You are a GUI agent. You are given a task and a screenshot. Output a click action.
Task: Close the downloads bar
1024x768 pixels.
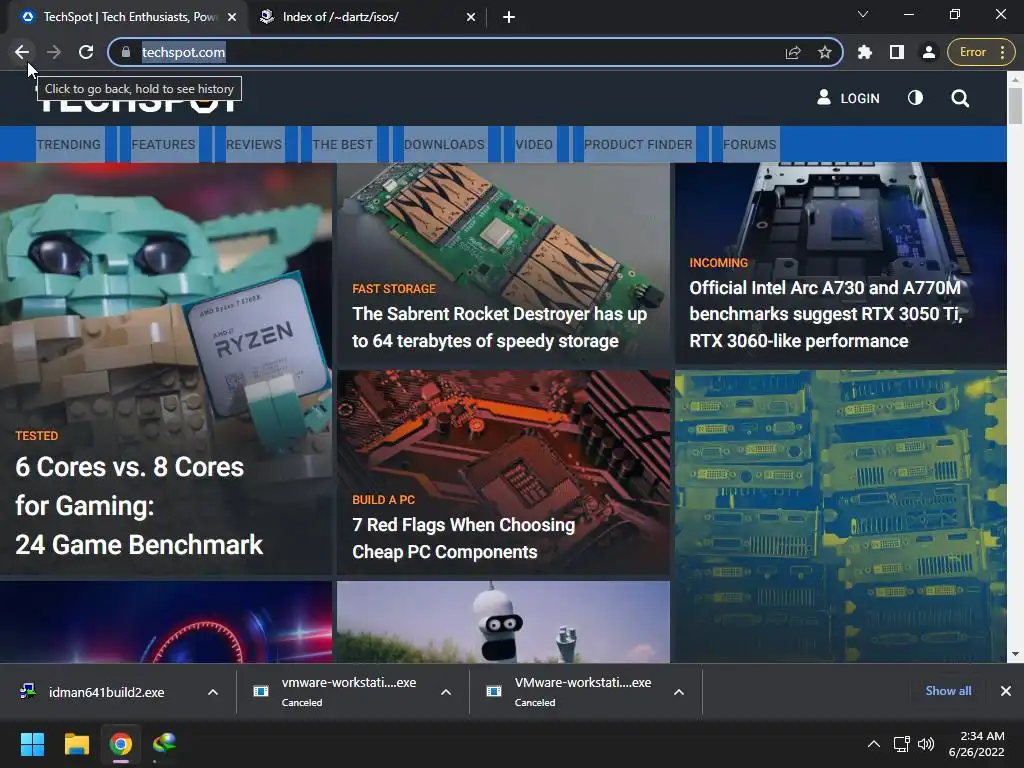[1006, 691]
